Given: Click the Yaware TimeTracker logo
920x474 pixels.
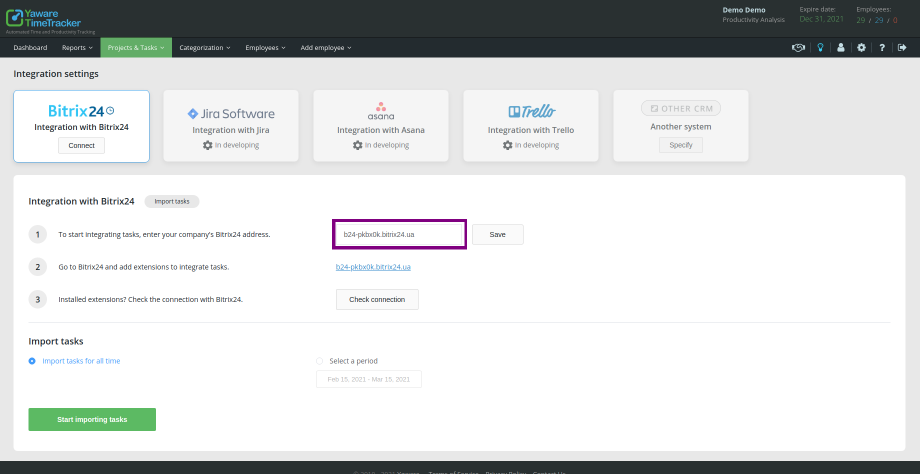Looking at the screenshot, I should tap(44, 18).
